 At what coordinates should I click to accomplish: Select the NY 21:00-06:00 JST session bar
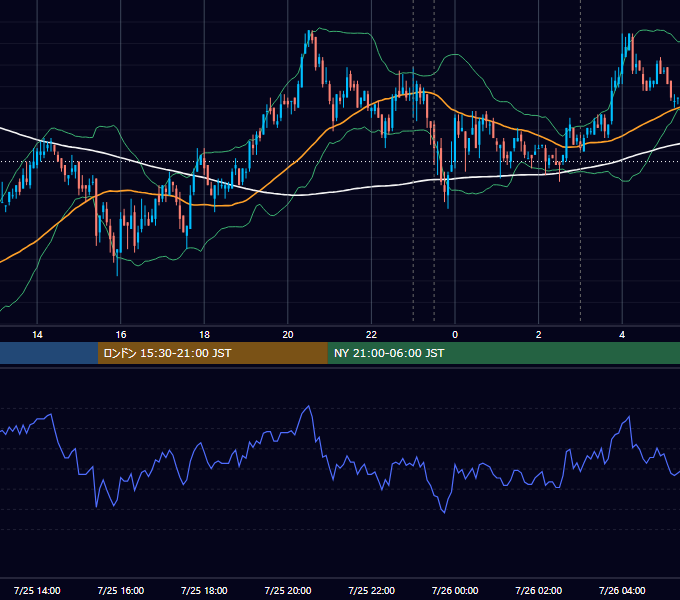coord(503,353)
